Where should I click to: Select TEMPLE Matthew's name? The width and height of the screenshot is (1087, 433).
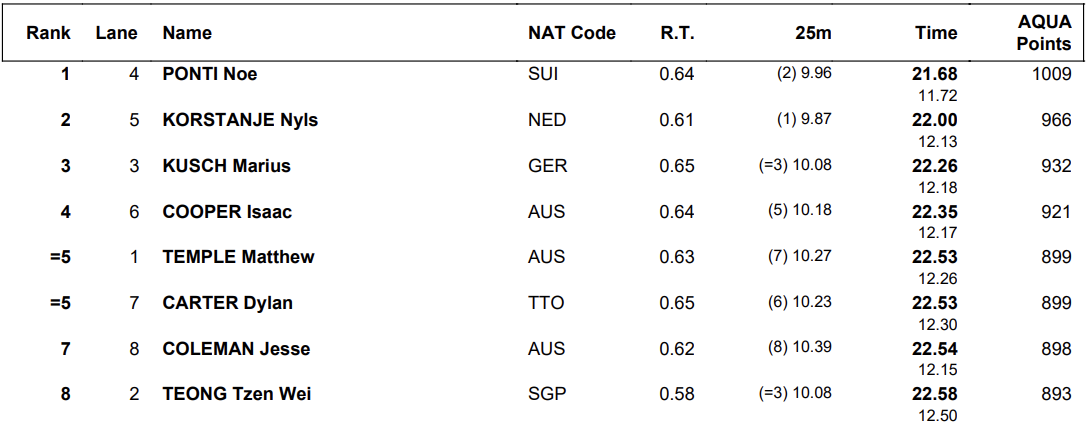click(x=238, y=257)
